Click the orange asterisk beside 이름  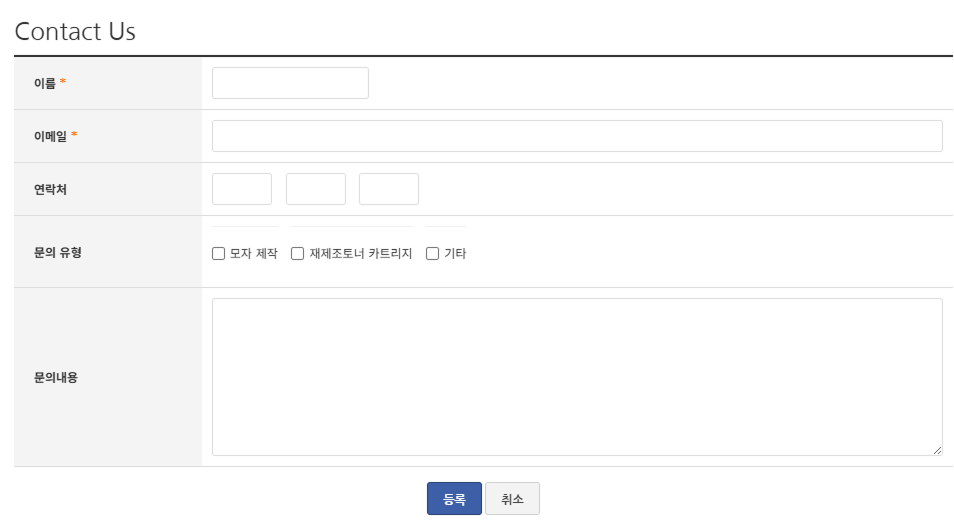tap(63, 83)
